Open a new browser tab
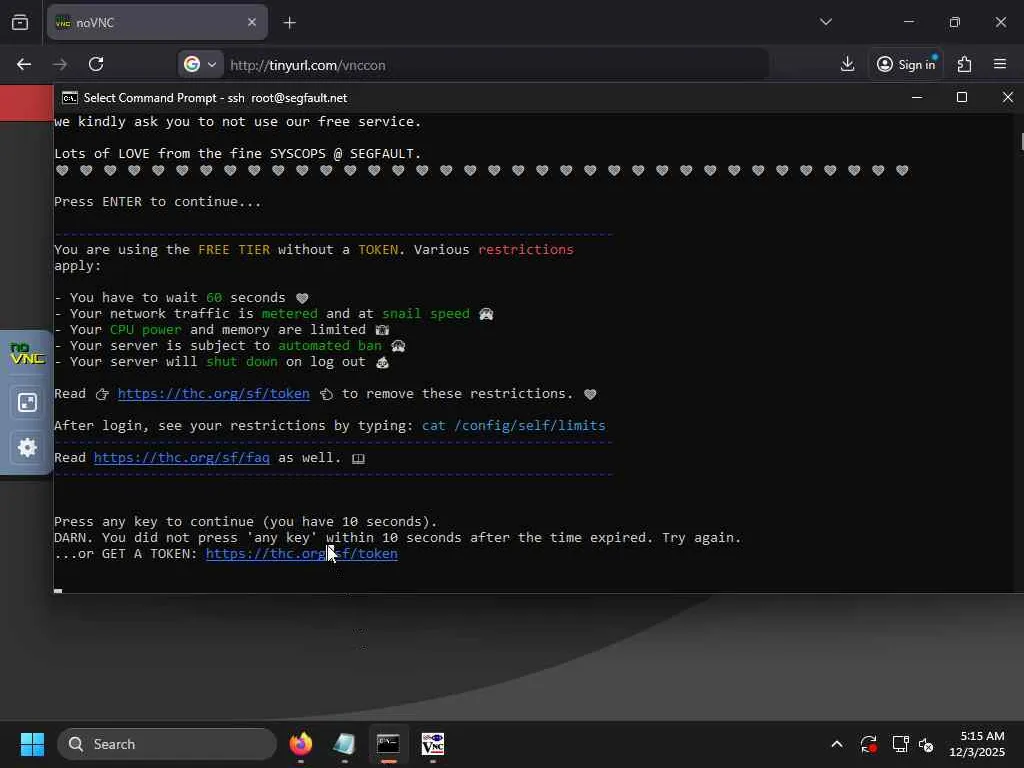 point(290,22)
